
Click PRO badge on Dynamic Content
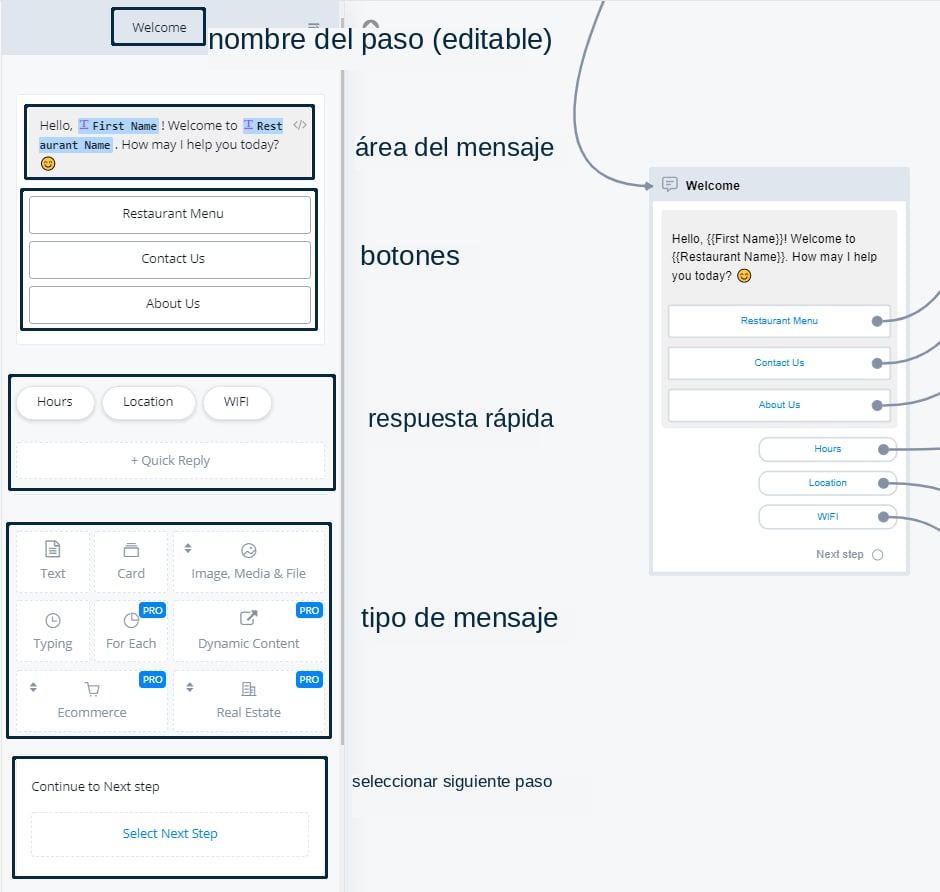pos(309,610)
